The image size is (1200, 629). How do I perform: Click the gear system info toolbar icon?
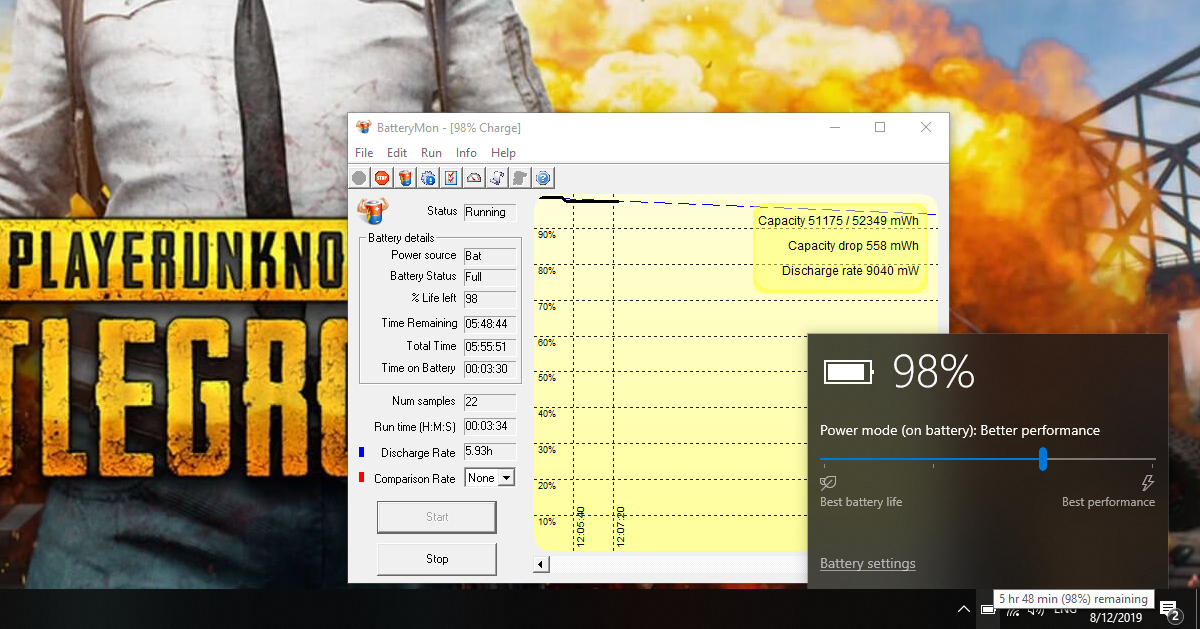tap(428, 178)
